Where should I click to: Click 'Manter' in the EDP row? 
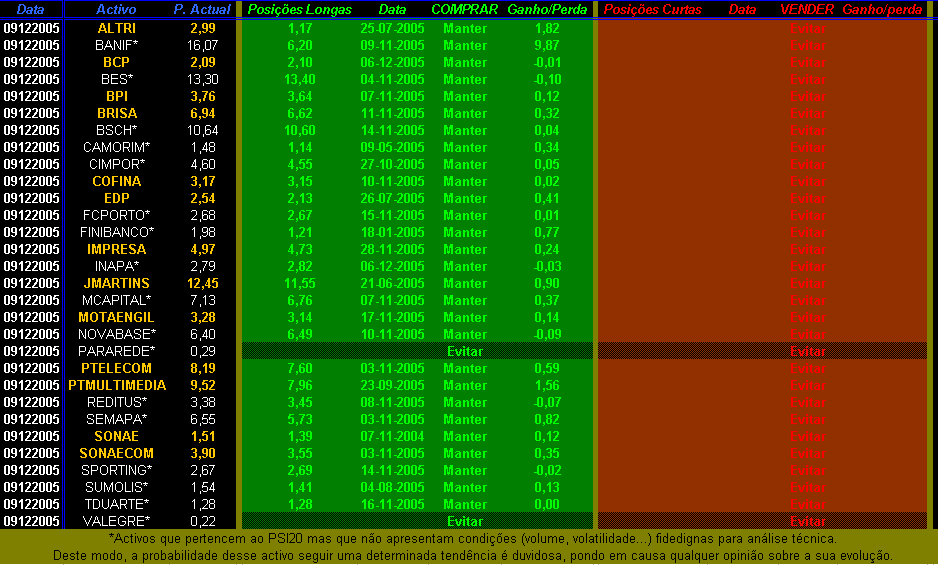465,198
